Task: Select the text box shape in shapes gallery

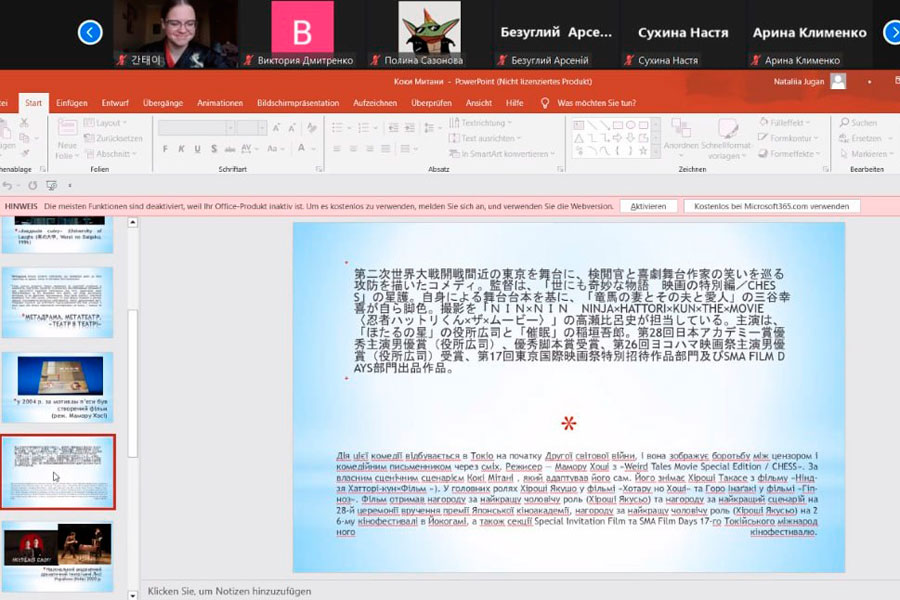Action: pyautogui.click(x=579, y=125)
